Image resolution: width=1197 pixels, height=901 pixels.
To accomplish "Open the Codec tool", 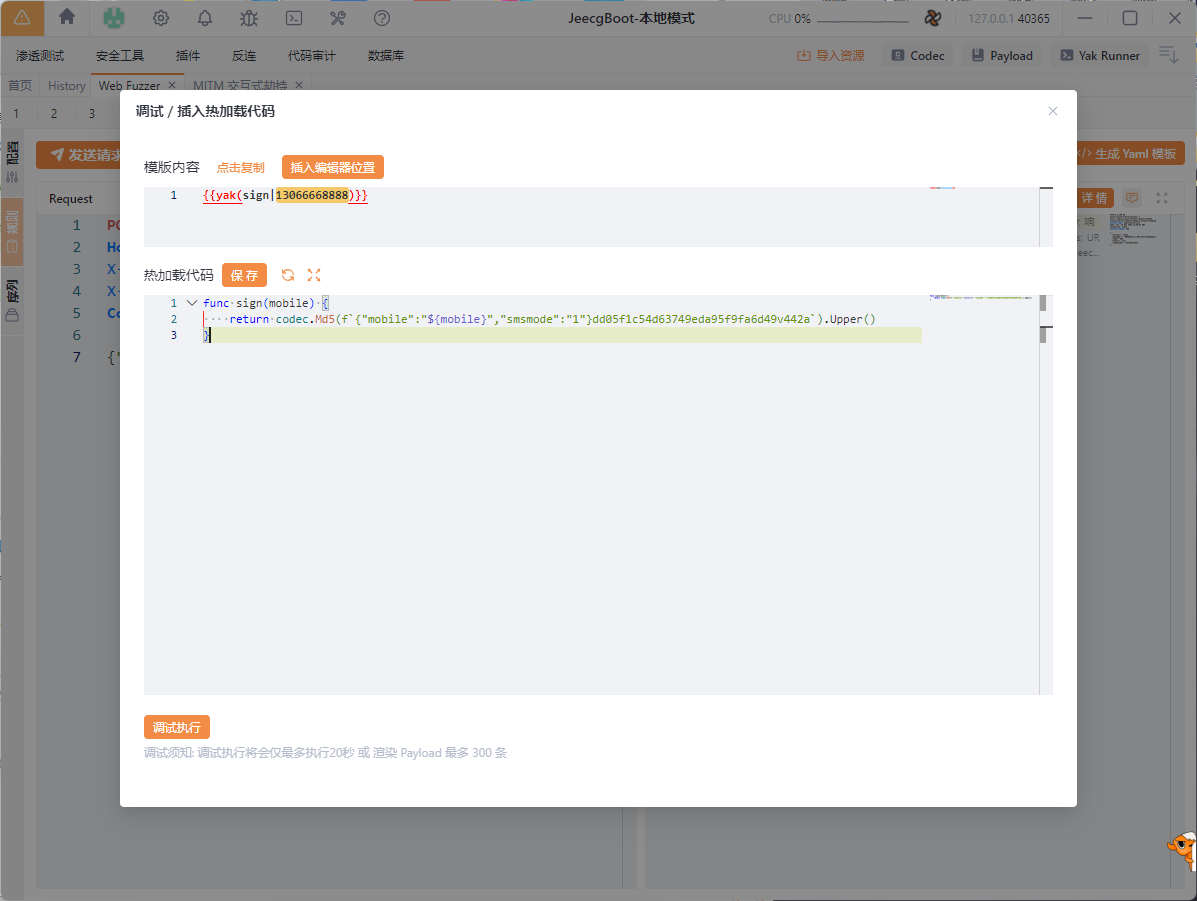I will 918,56.
